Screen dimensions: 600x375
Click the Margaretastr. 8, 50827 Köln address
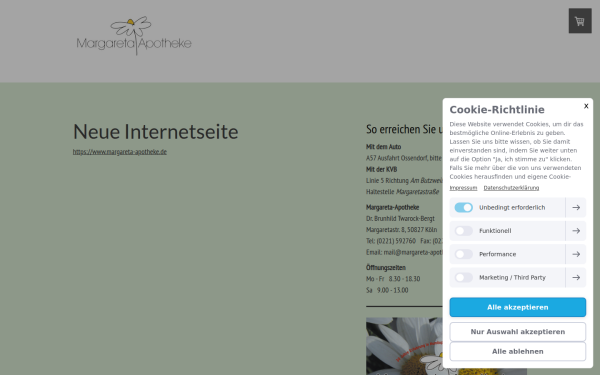401,230
